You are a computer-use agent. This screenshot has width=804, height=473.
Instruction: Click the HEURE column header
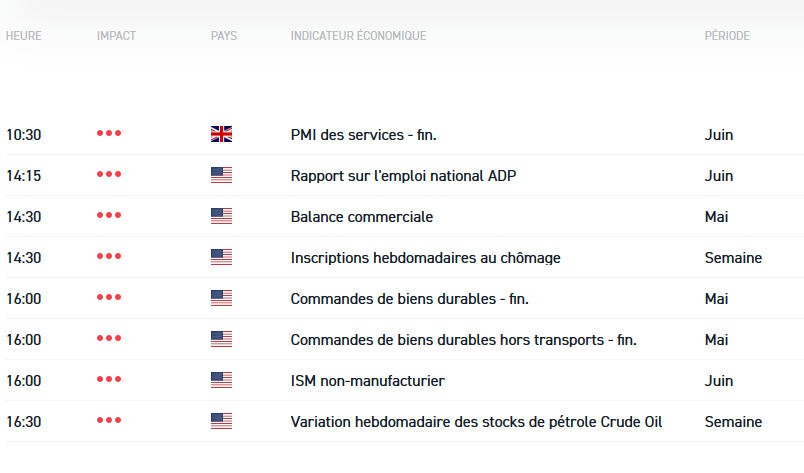click(23, 36)
